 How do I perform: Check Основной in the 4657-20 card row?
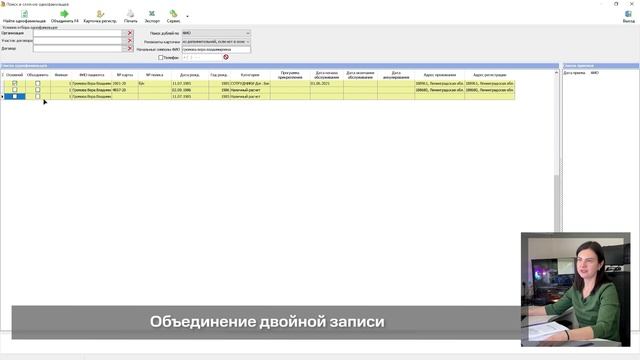[15, 90]
